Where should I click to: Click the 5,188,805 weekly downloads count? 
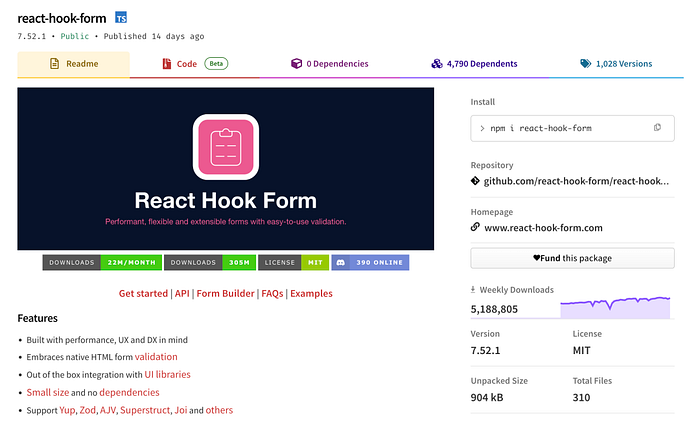(494, 309)
